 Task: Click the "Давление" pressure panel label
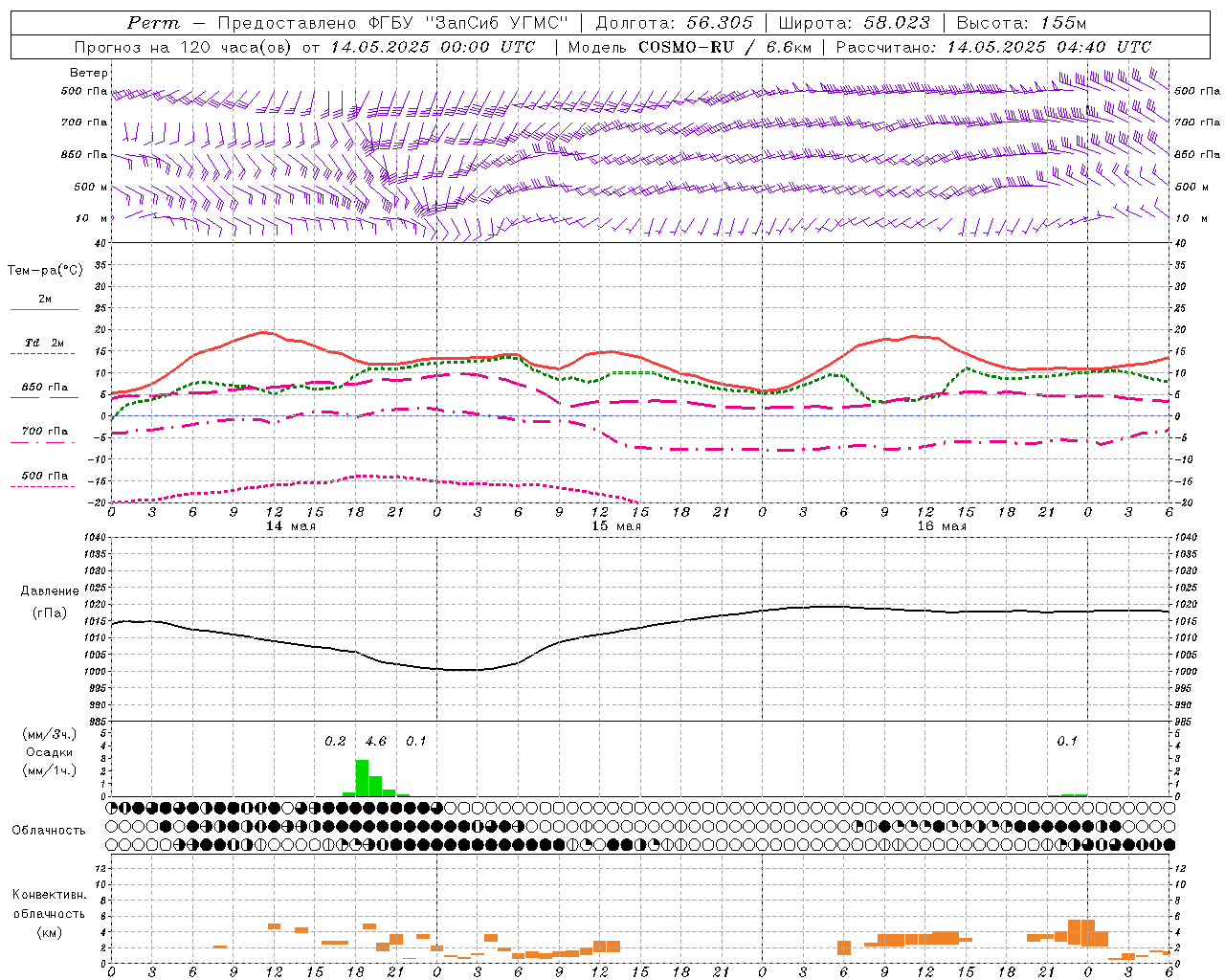(x=49, y=591)
